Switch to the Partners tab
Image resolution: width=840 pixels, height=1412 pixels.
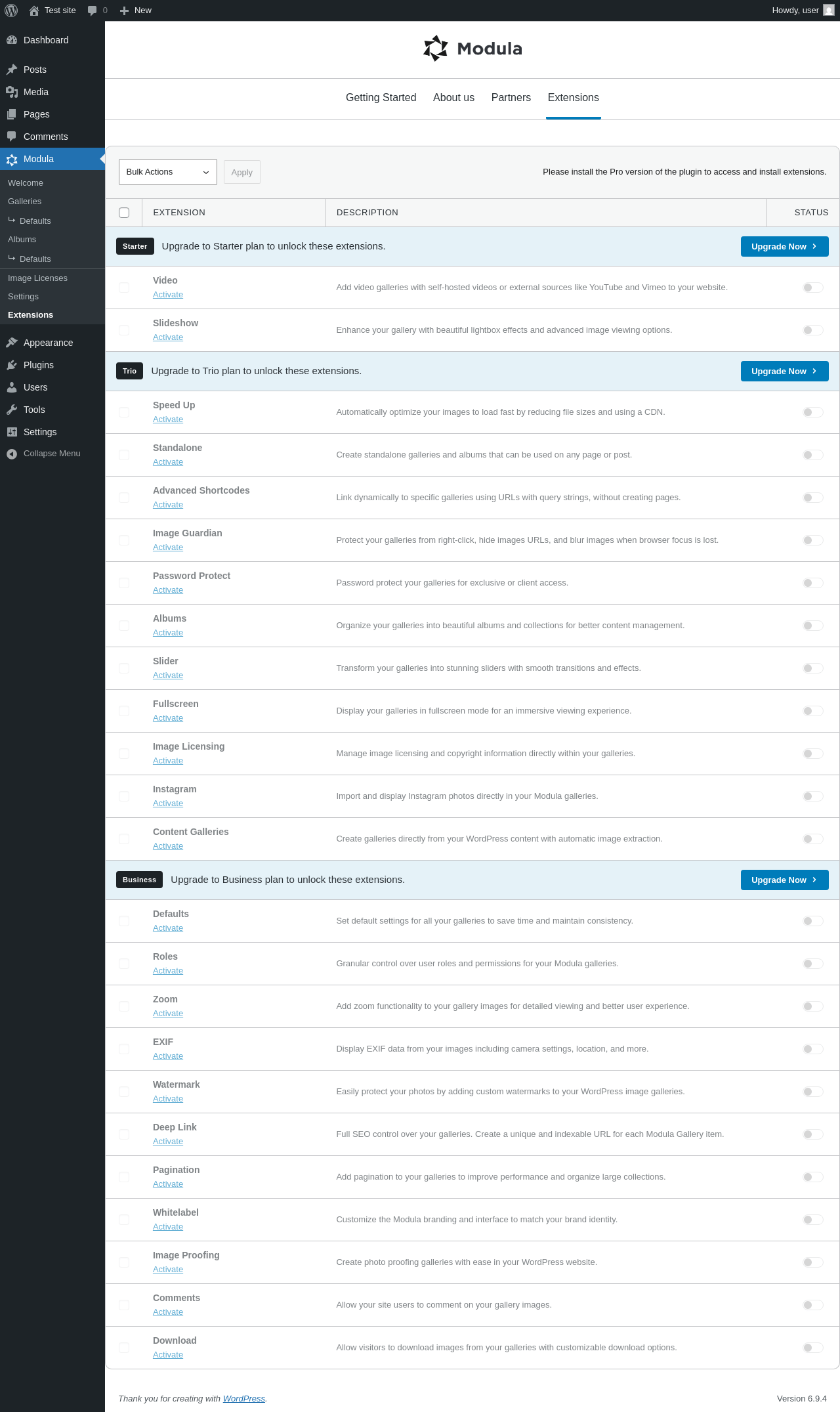click(511, 98)
